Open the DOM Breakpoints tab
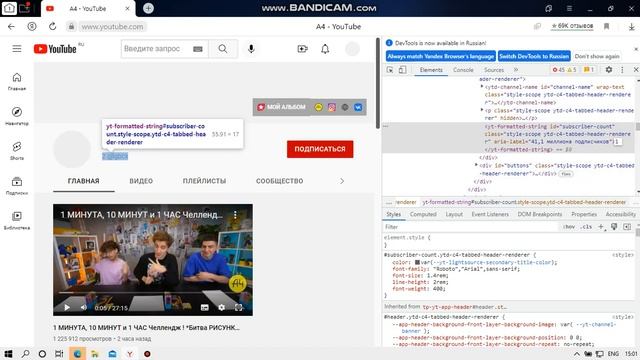Viewport: 640px width, 360px height. [x=540, y=214]
